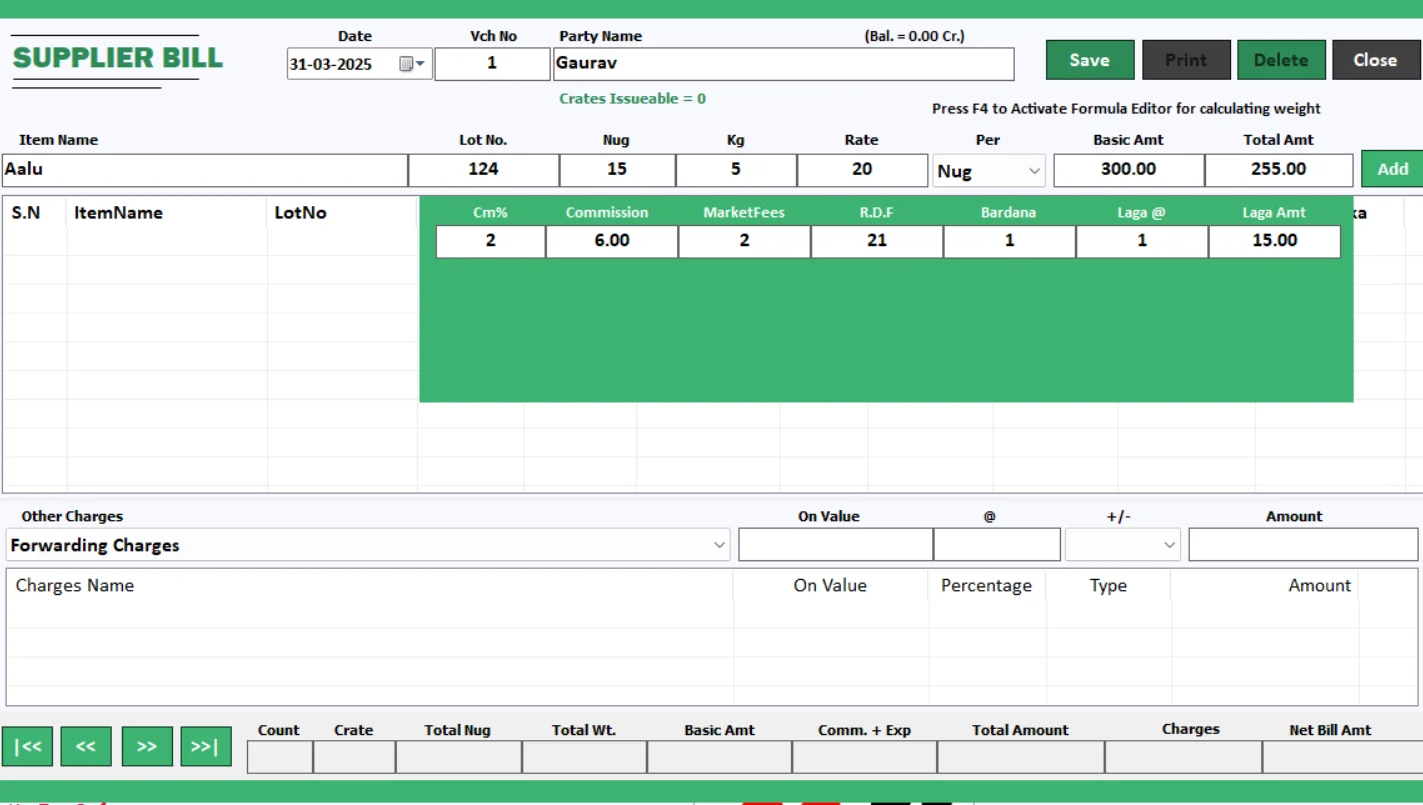Click the @ percentage input field
Screen dimensions: 1423x805
click(997, 545)
